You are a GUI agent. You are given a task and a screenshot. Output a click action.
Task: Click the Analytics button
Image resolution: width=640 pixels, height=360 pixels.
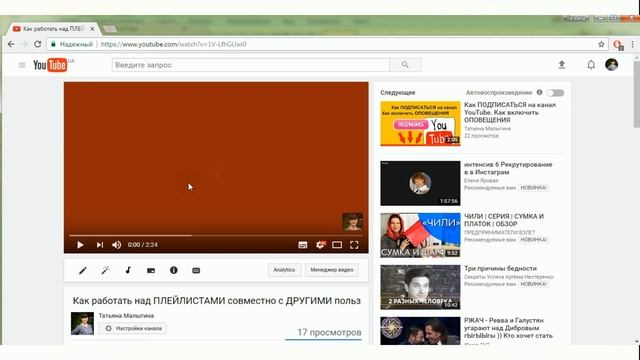[284, 270]
